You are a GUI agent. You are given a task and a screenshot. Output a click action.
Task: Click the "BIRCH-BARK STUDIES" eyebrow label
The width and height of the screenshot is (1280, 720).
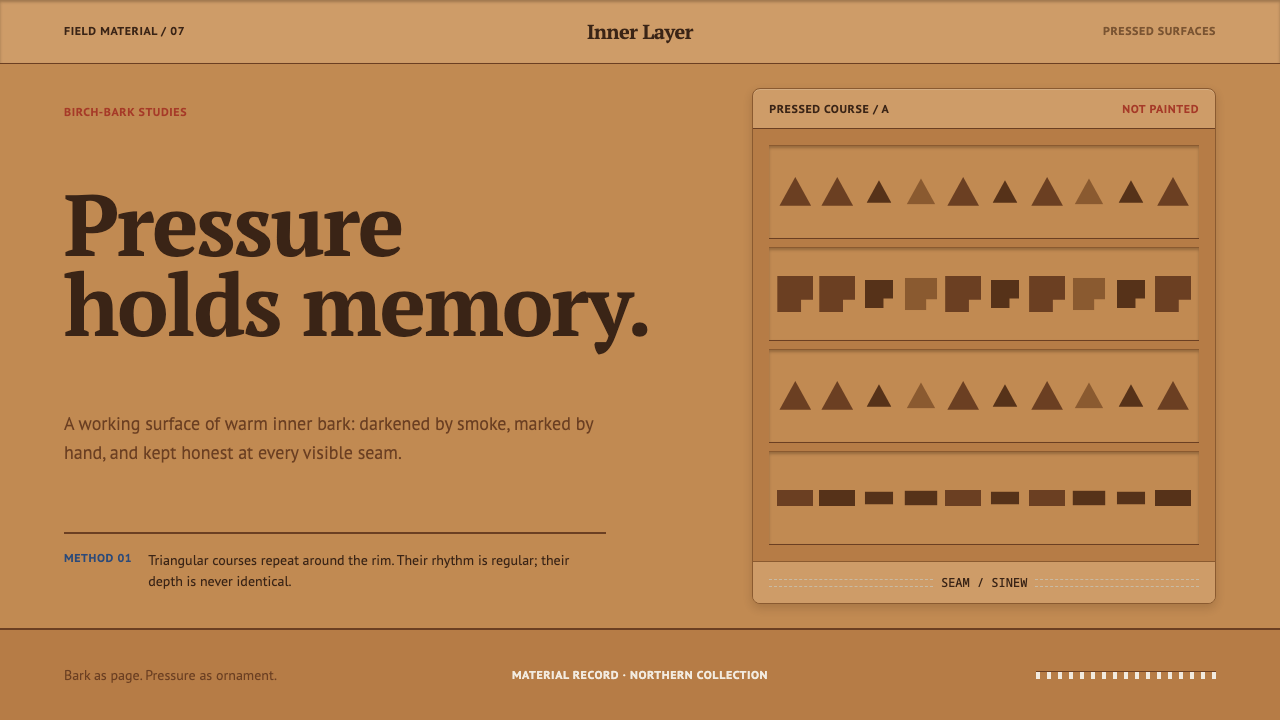pos(125,112)
